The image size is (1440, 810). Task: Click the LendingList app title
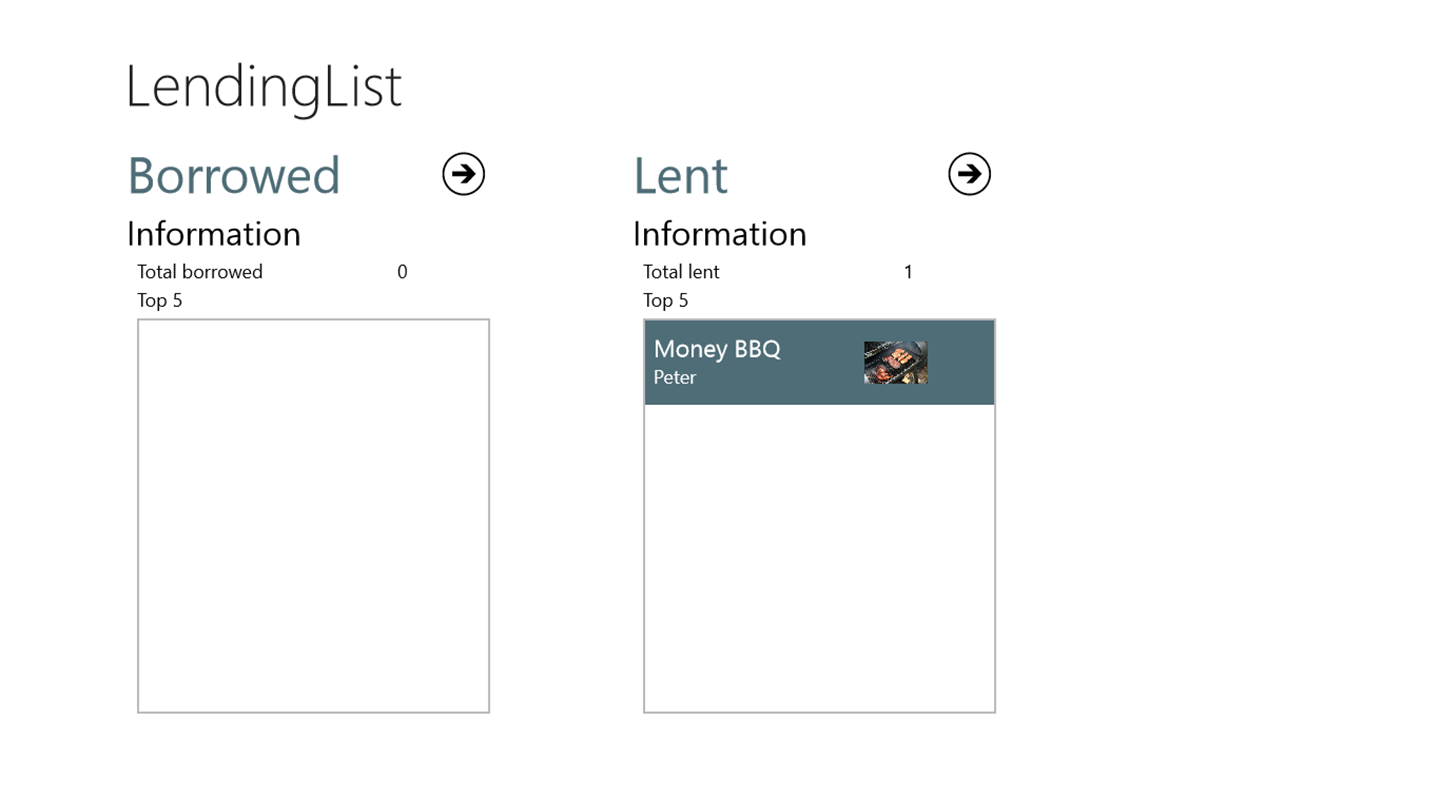coord(264,87)
